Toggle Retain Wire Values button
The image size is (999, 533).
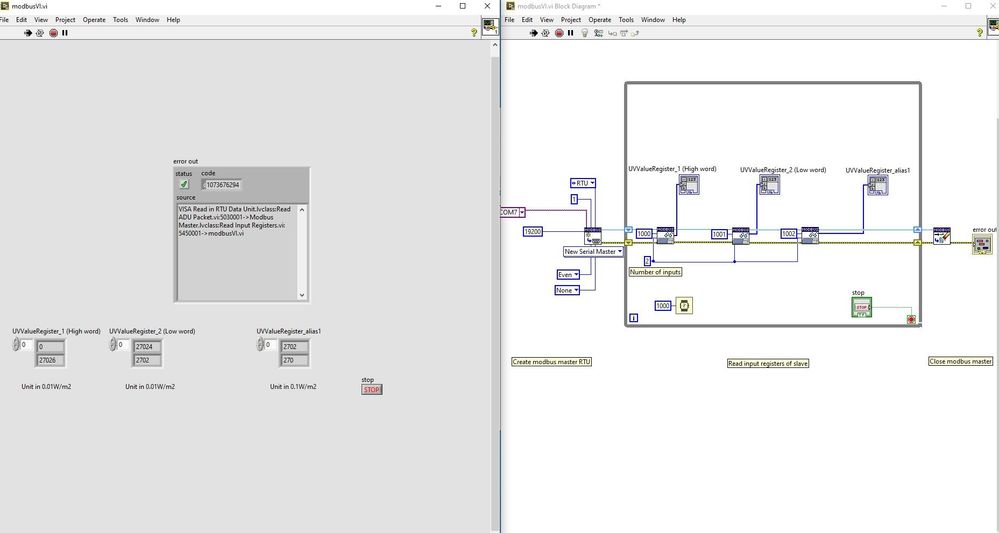(x=599, y=33)
